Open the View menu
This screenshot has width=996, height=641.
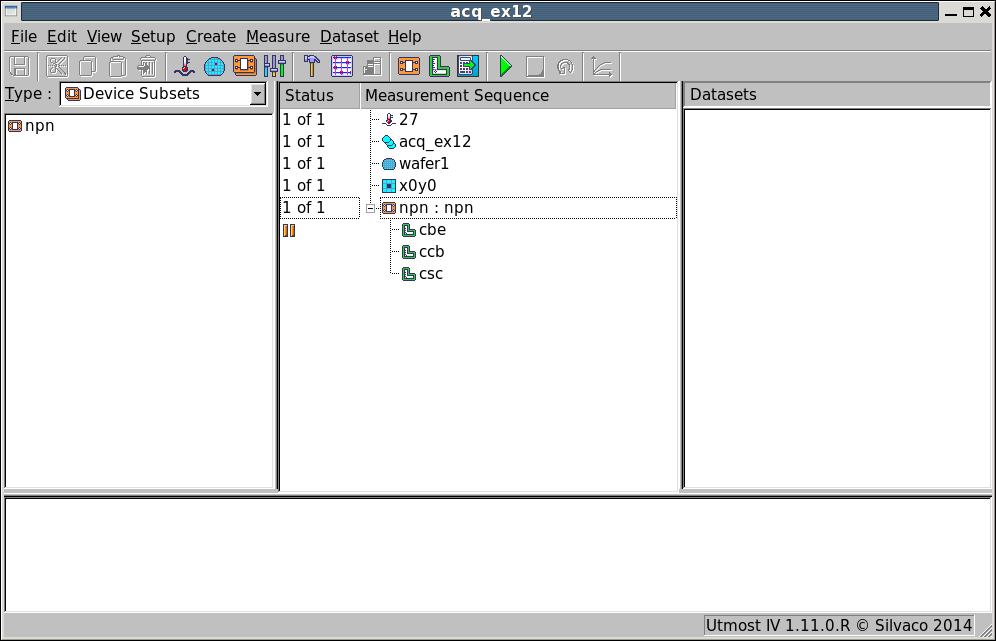(104, 37)
